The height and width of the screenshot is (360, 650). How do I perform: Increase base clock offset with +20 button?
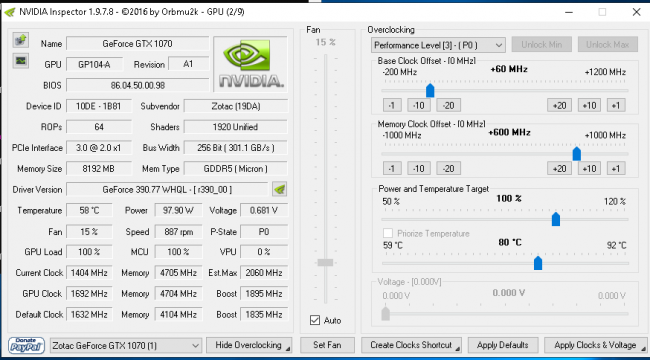click(x=560, y=105)
